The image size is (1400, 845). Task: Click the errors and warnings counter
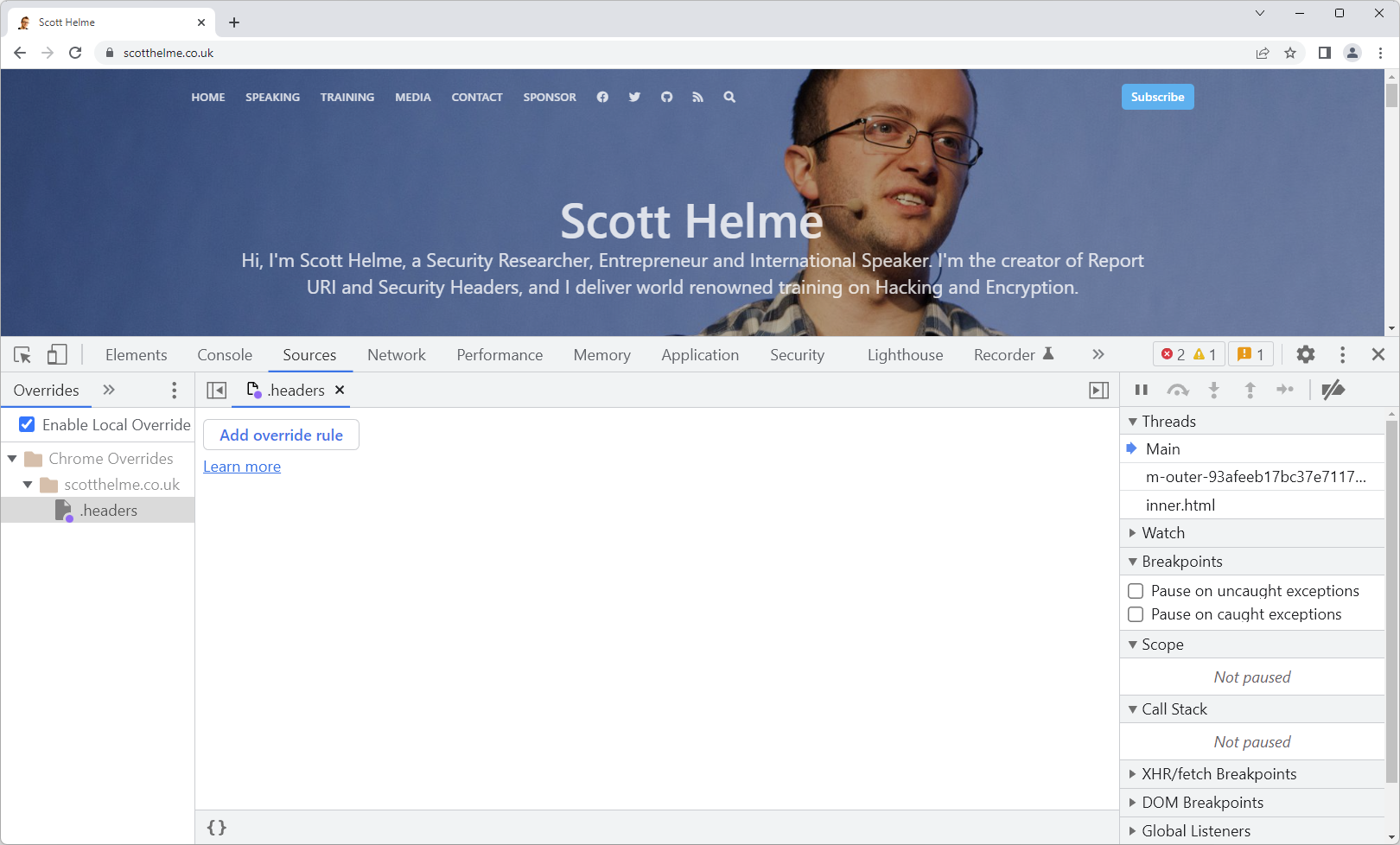click(1188, 354)
